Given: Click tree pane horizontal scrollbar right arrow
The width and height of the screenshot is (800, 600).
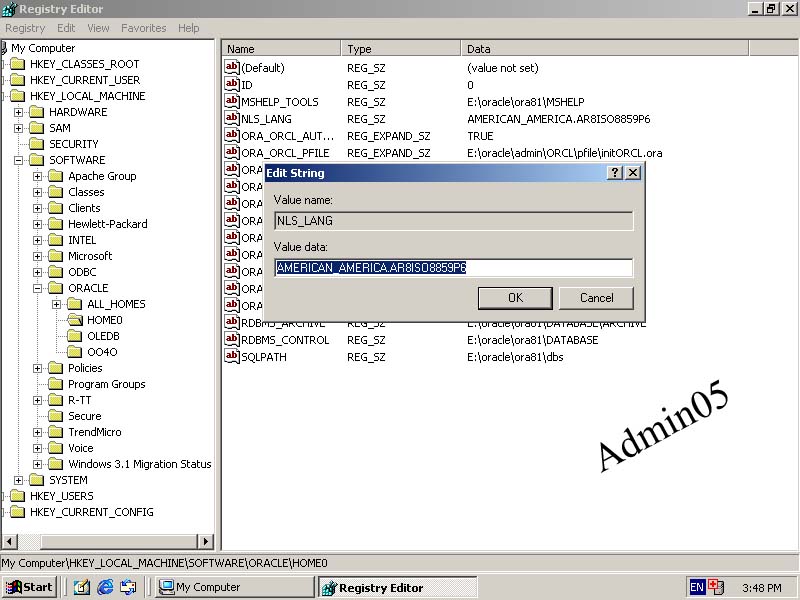Looking at the screenshot, I should click(x=206, y=542).
